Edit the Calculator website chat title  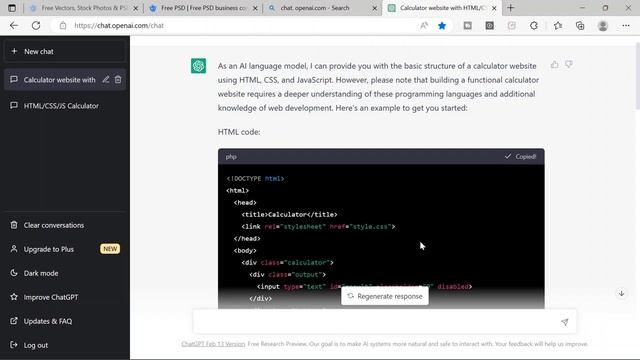point(106,80)
